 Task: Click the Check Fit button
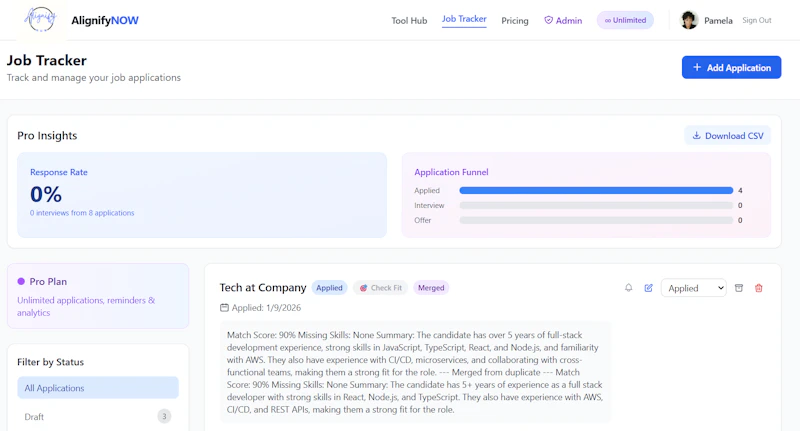(x=381, y=288)
